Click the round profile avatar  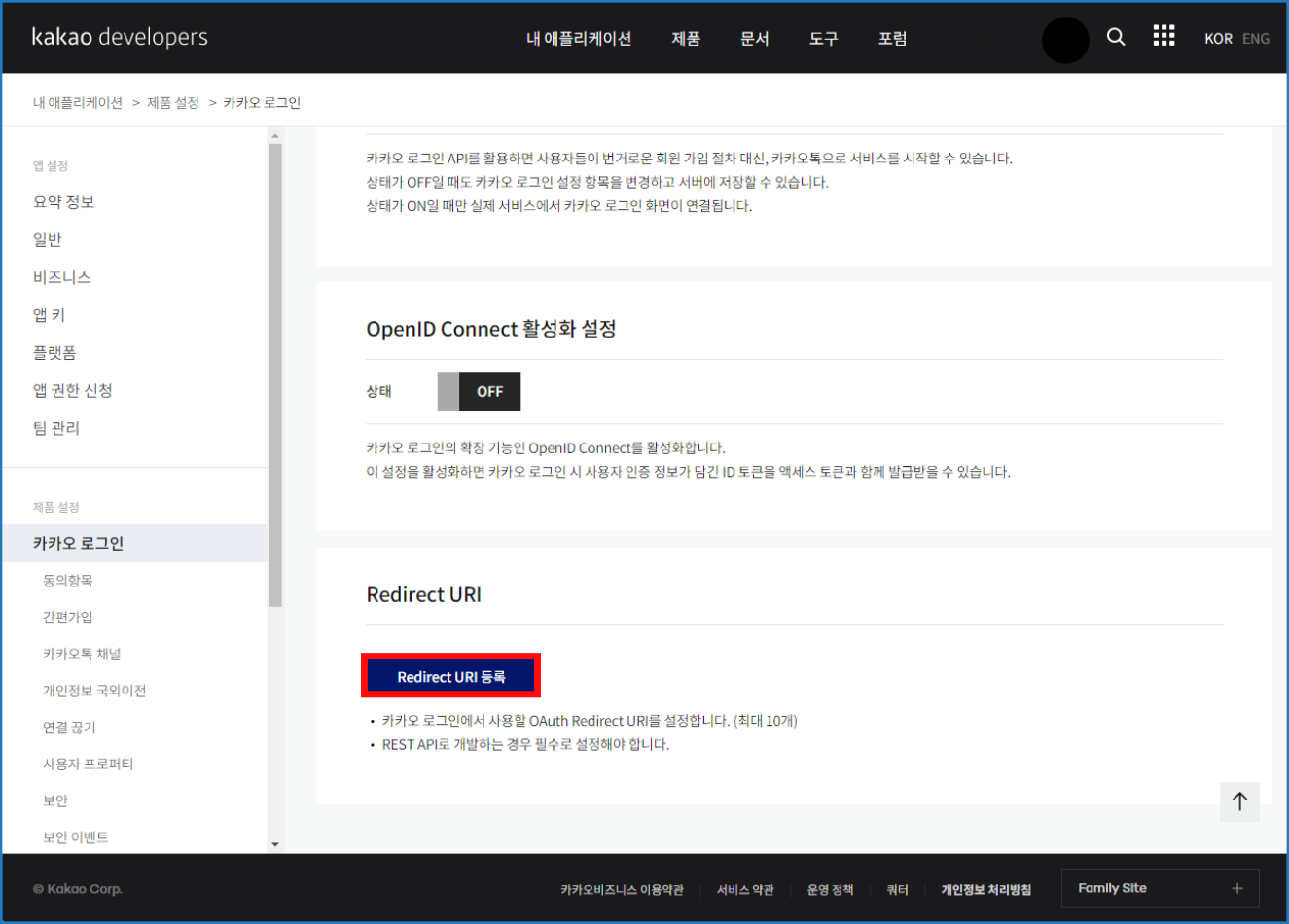[x=1065, y=40]
